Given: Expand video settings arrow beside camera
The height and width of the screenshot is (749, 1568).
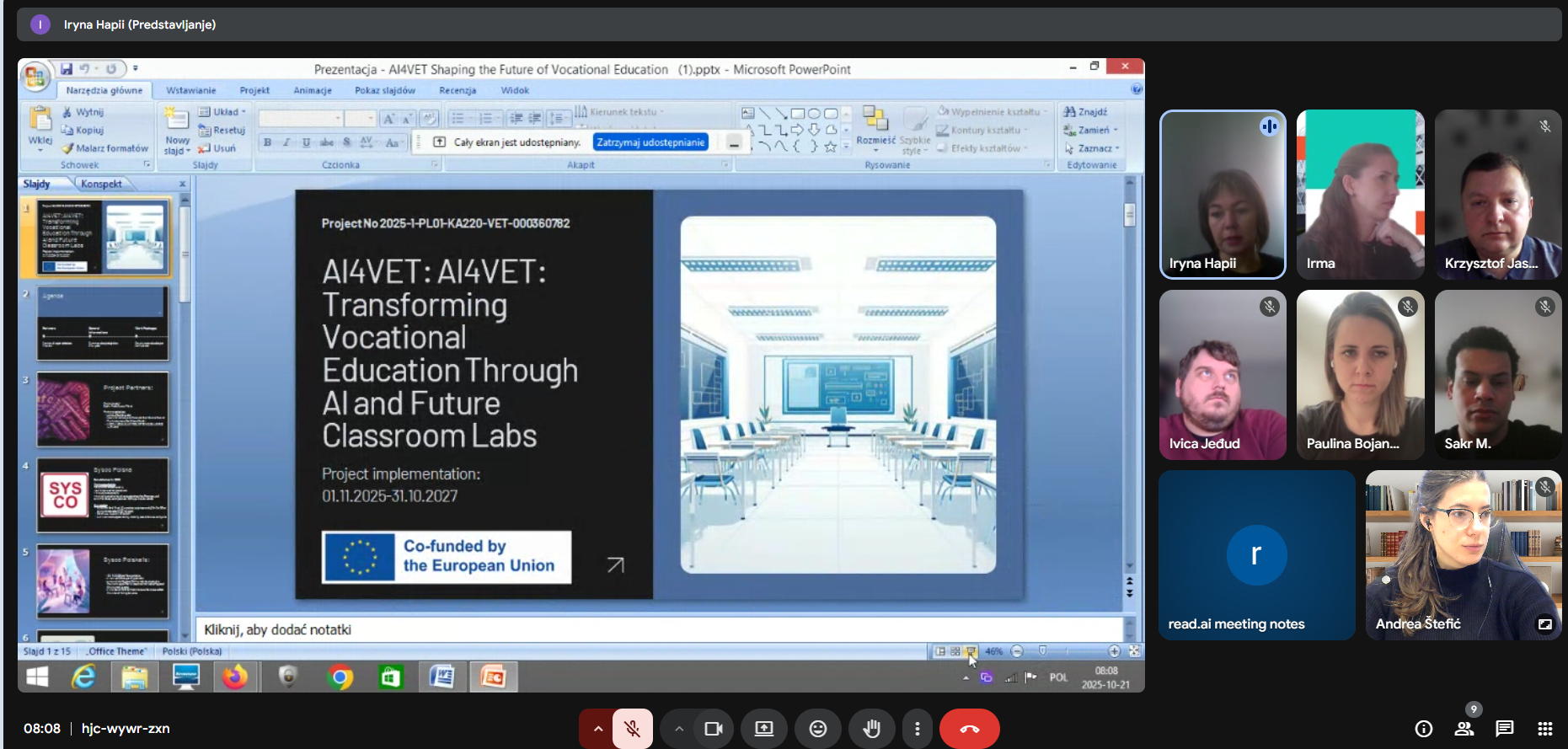Looking at the screenshot, I should point(678,729).
